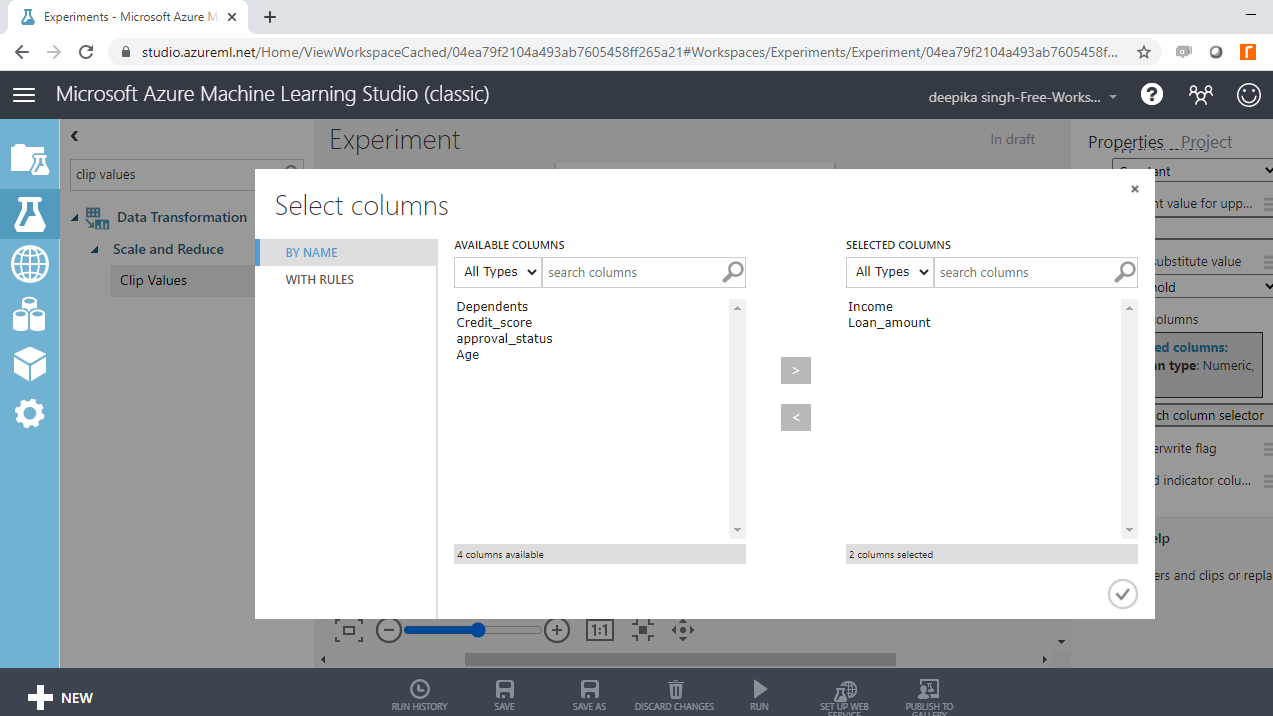Open the workspace users icon

pyautogui.click(x=1200, y=95)
